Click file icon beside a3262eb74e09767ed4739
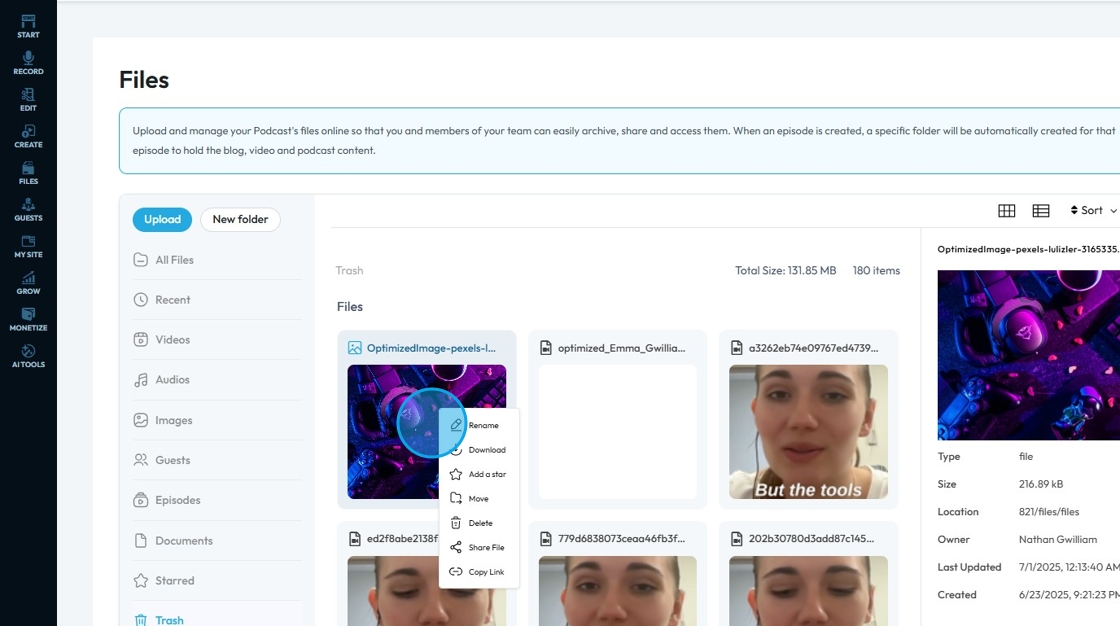 point(736,348)
